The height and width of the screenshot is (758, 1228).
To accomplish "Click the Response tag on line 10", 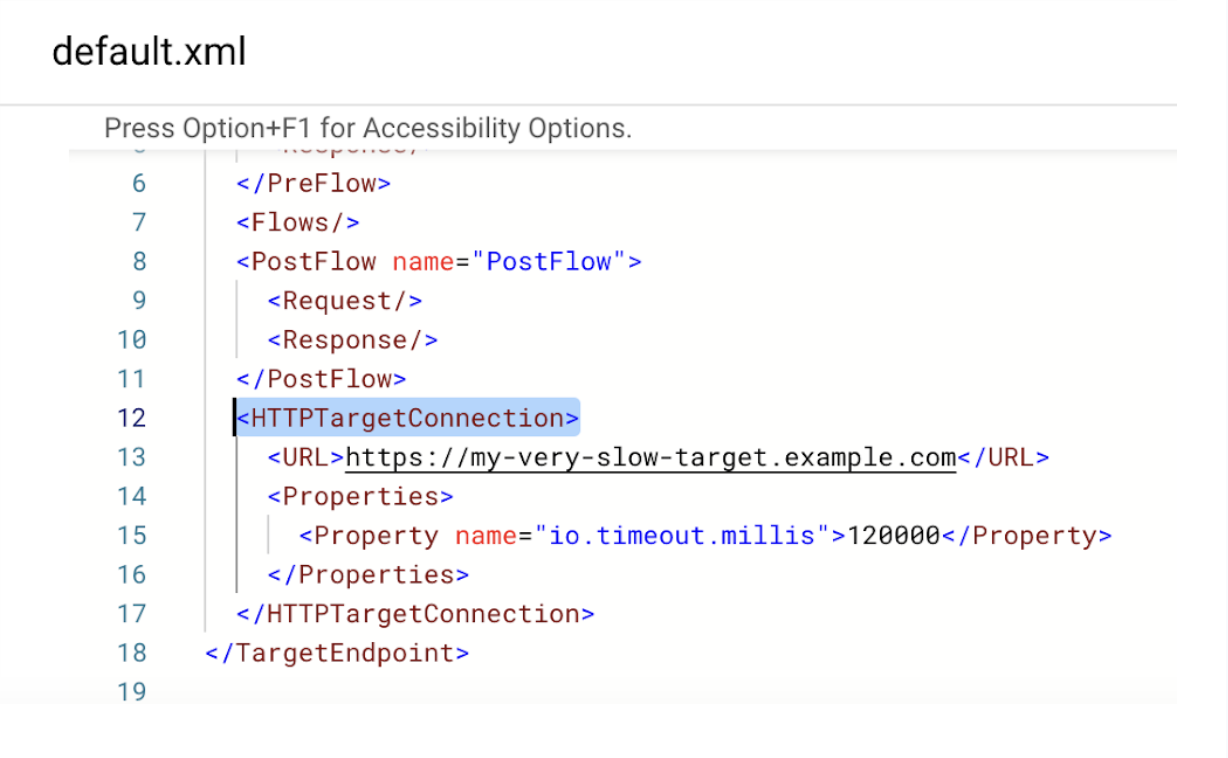I will click(x=353, y=340).
